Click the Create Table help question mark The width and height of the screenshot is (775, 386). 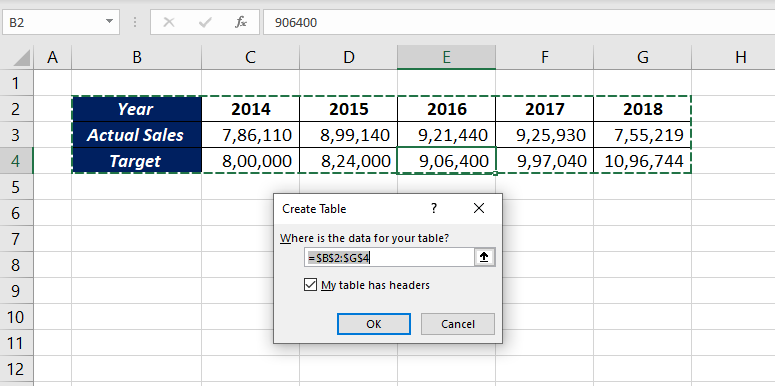(x=434, y=209)
